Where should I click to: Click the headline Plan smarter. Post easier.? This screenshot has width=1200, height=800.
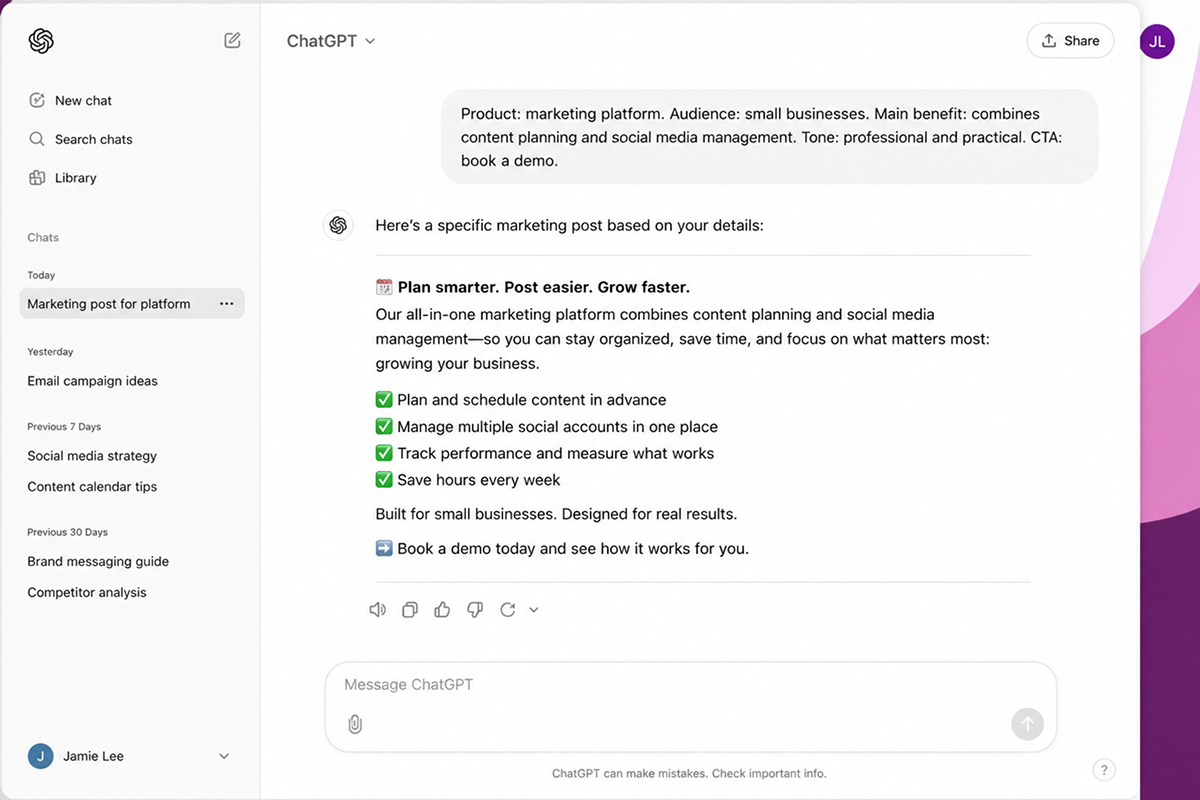click(544, 287)
